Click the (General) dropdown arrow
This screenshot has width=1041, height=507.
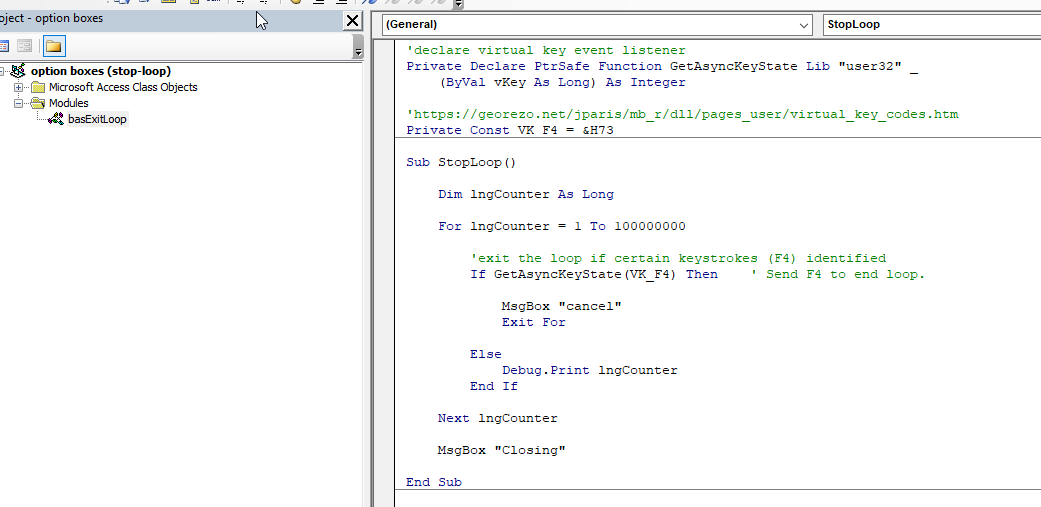click(804, 25)
